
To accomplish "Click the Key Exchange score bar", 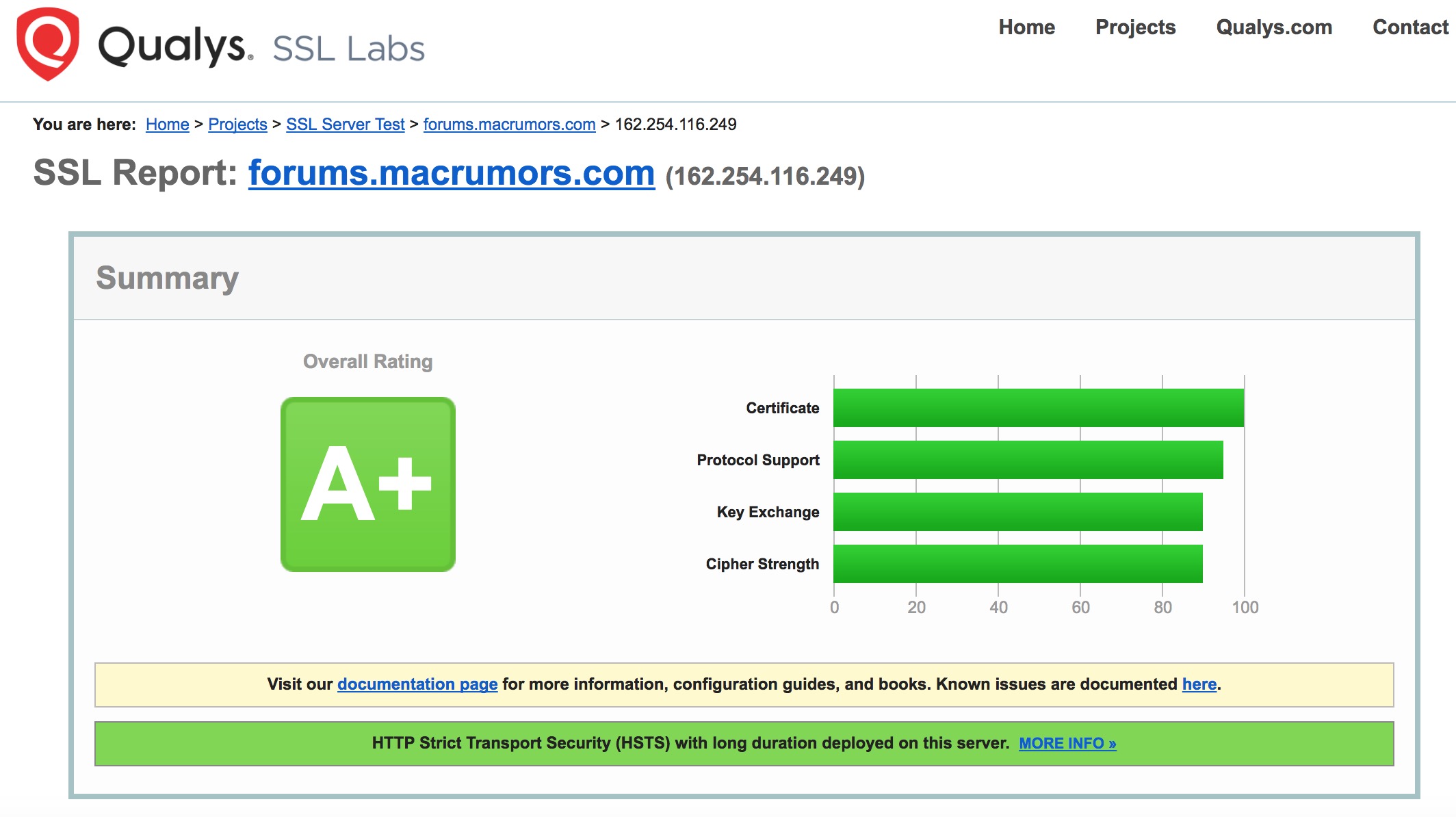I will pos(1017,512).
